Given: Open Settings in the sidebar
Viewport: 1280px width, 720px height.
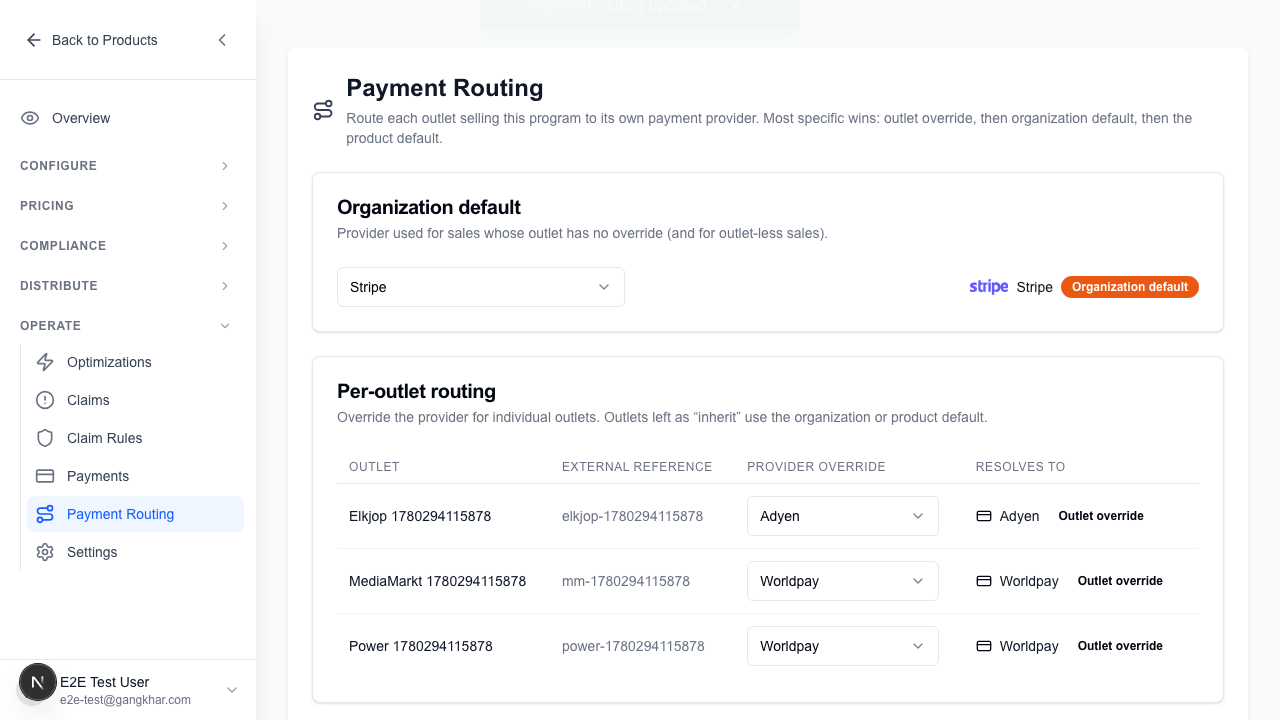Looking at the screenshot, I should click(136, 552).
